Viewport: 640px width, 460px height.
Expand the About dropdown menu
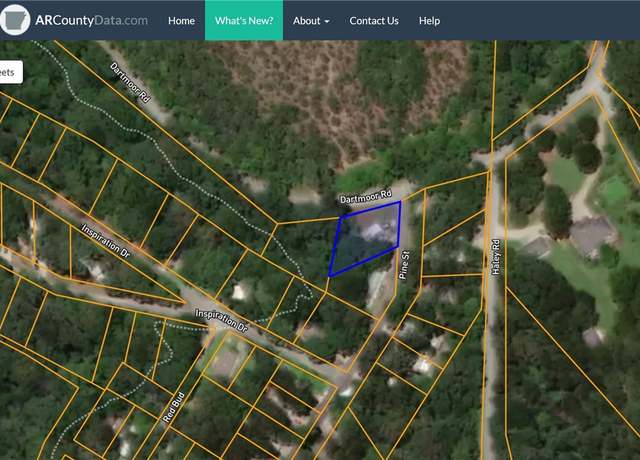pos(311,20)
